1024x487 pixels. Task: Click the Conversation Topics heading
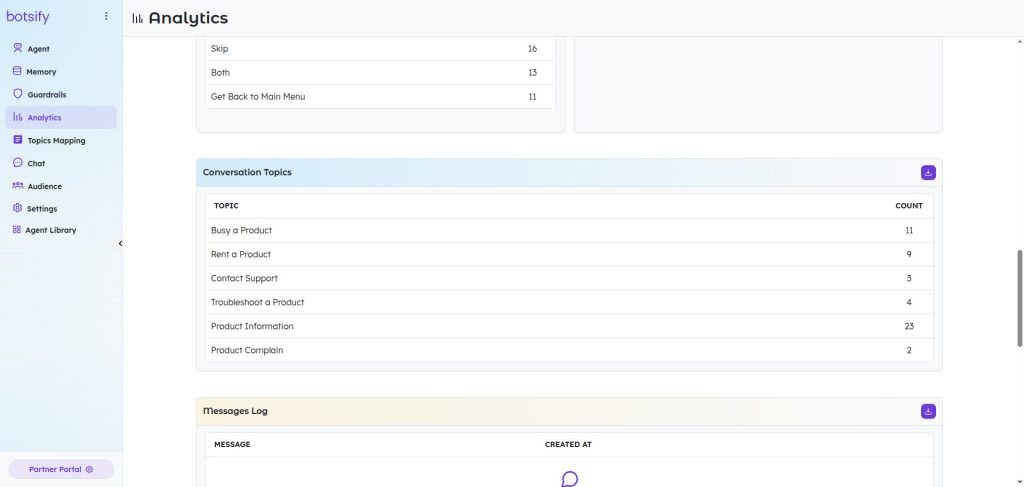247,172
